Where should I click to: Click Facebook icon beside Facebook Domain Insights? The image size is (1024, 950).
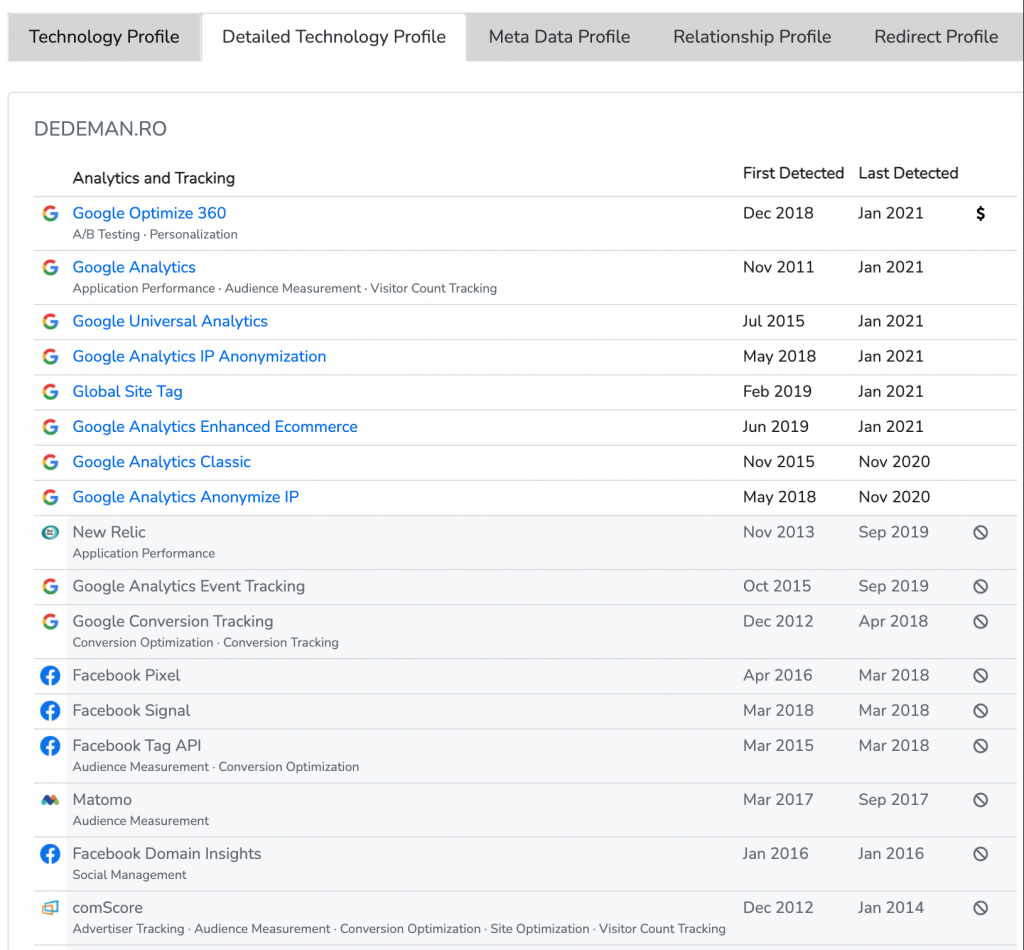[50, 854]
